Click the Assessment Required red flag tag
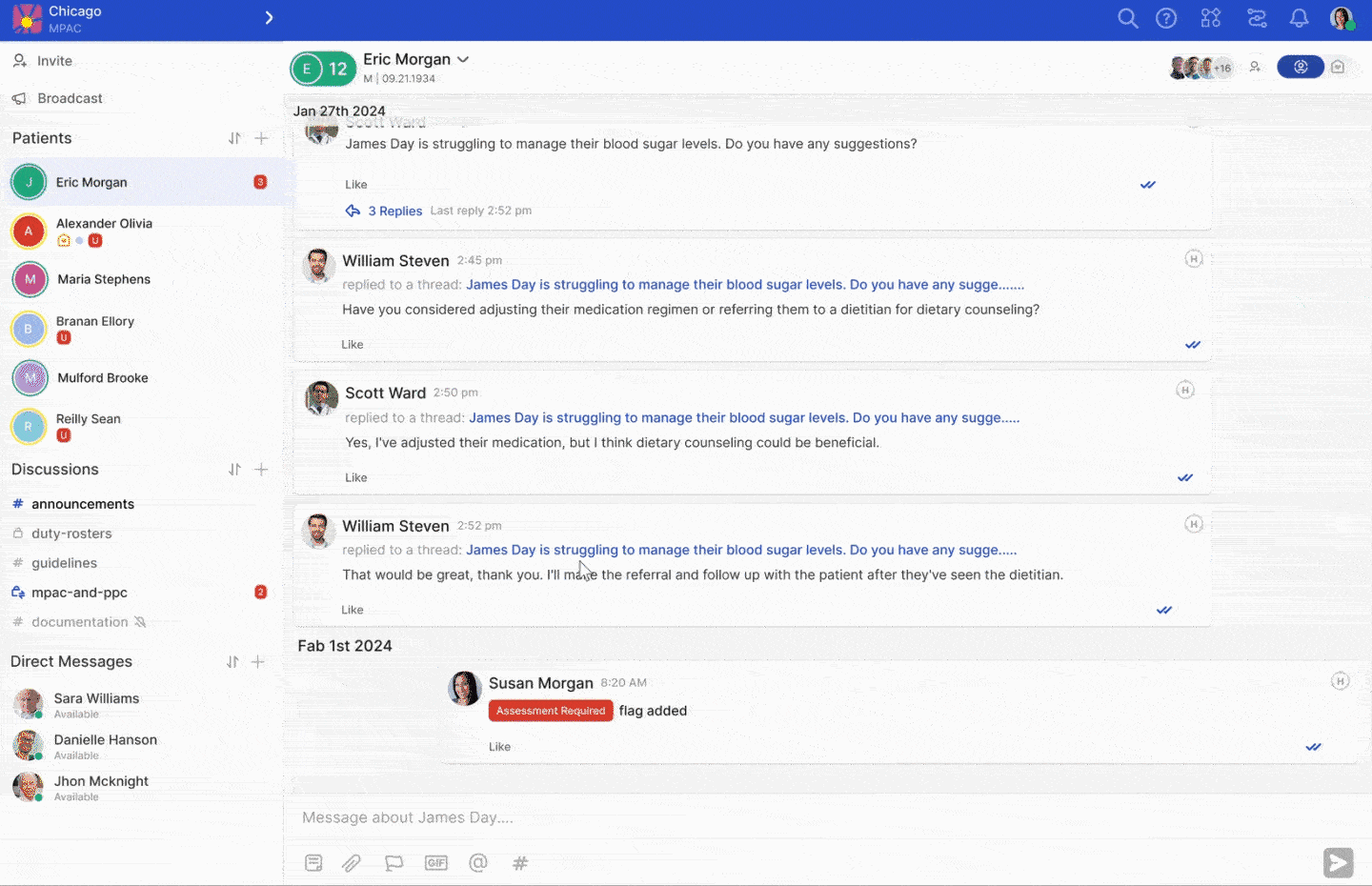 pyautogui.click(x=550, y=711)
